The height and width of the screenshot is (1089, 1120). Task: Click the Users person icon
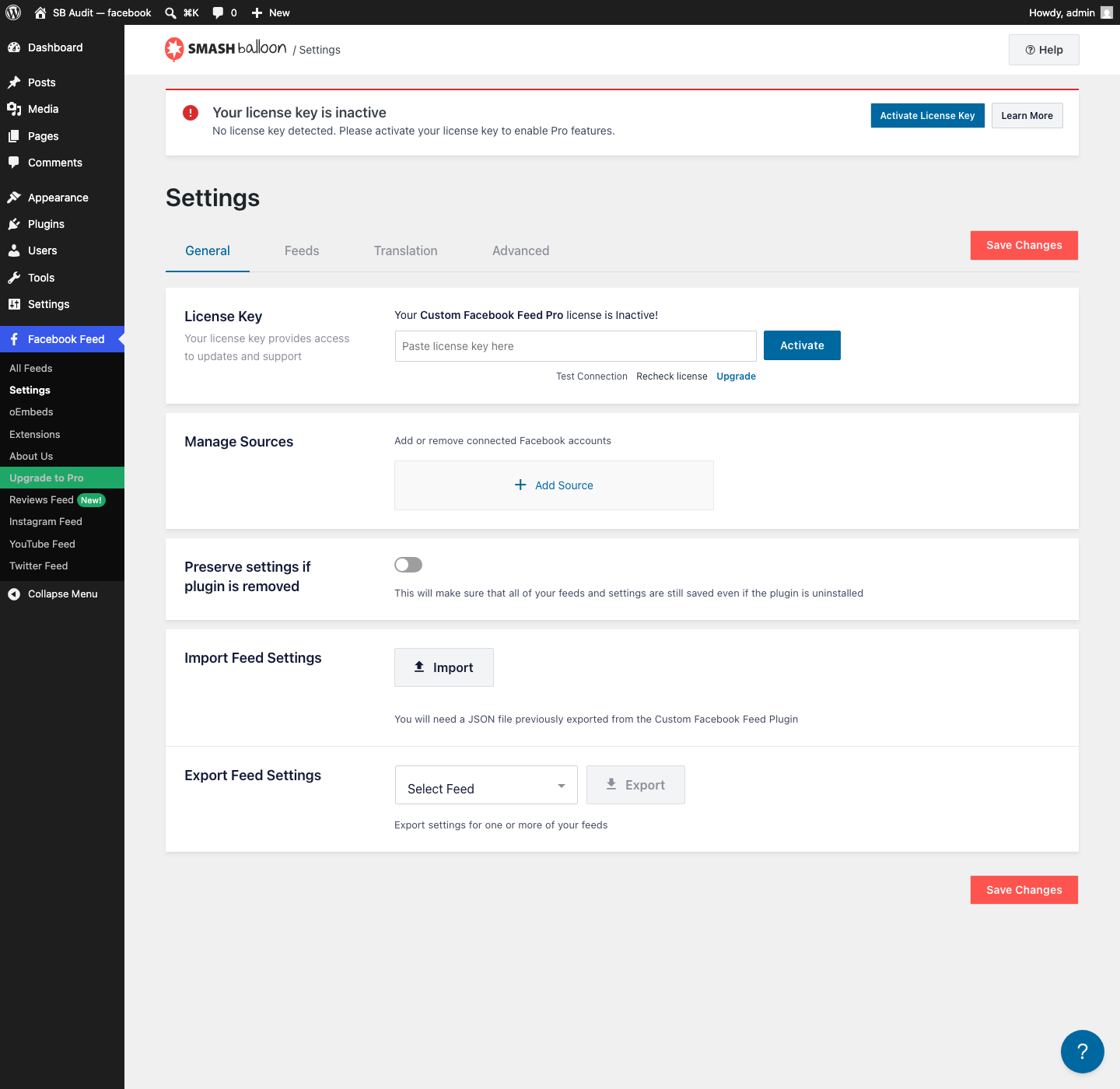[14, 250]
